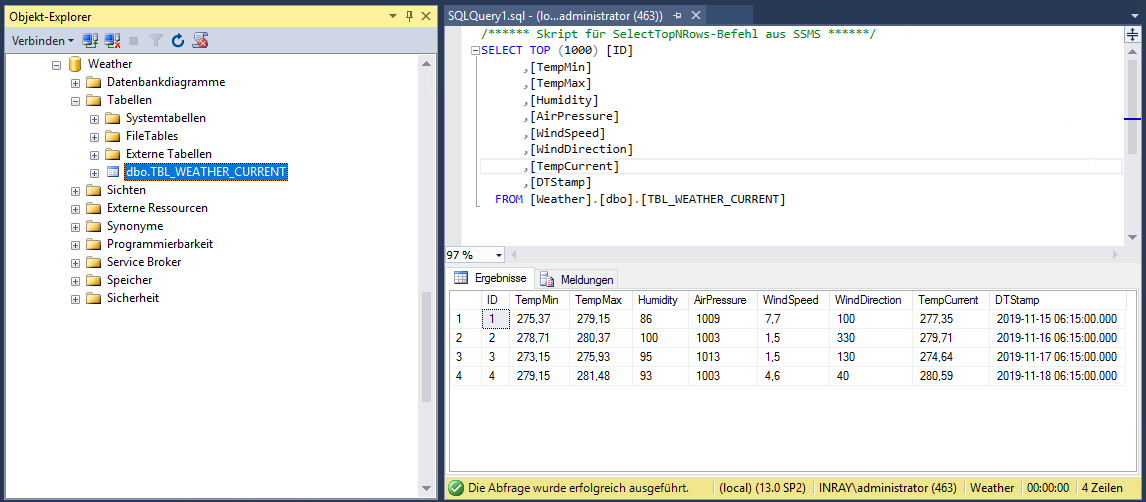Refresh the Object Explorer tree
1146x502 pixels.
tap(178, 41)
